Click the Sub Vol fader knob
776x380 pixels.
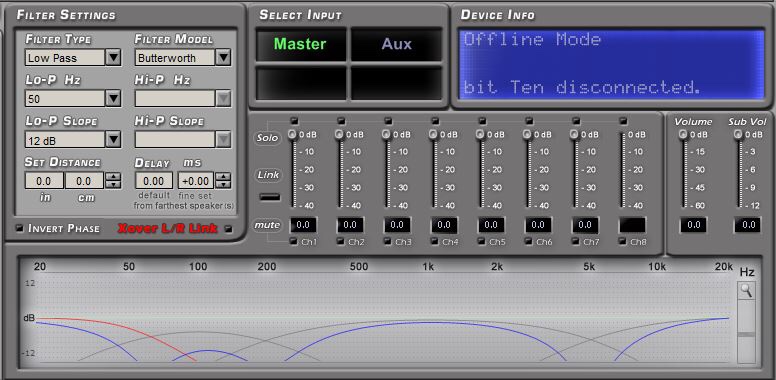738,134
